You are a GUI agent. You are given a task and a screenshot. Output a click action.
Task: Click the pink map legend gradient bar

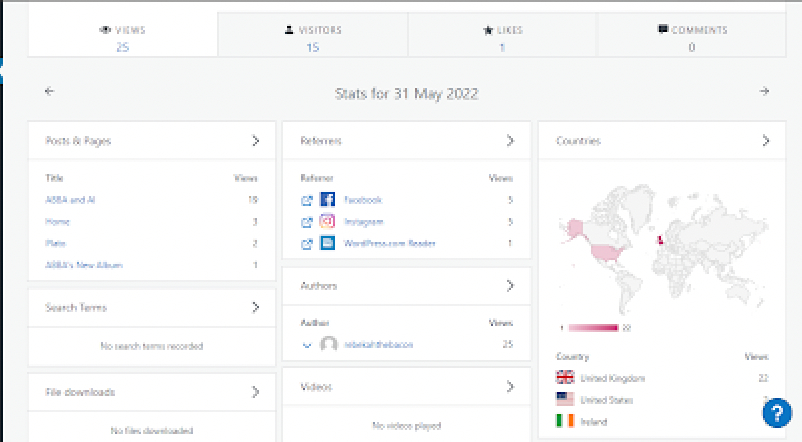point(593,328)
